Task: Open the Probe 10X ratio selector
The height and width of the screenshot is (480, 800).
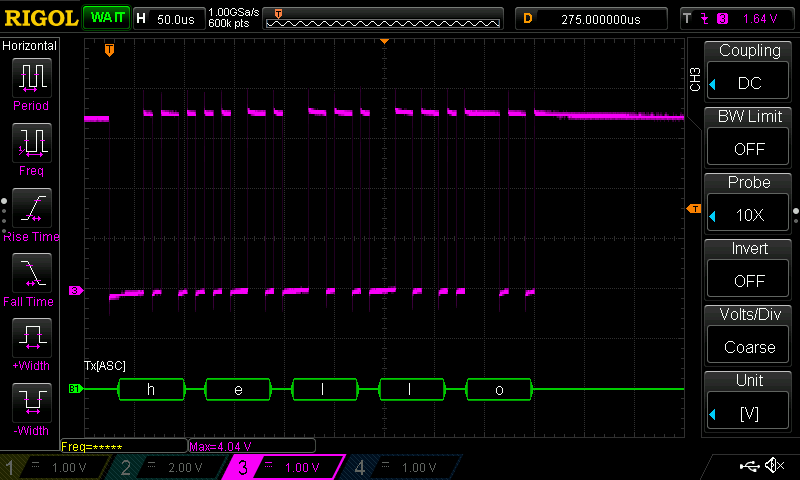Action: click(749, 200)
